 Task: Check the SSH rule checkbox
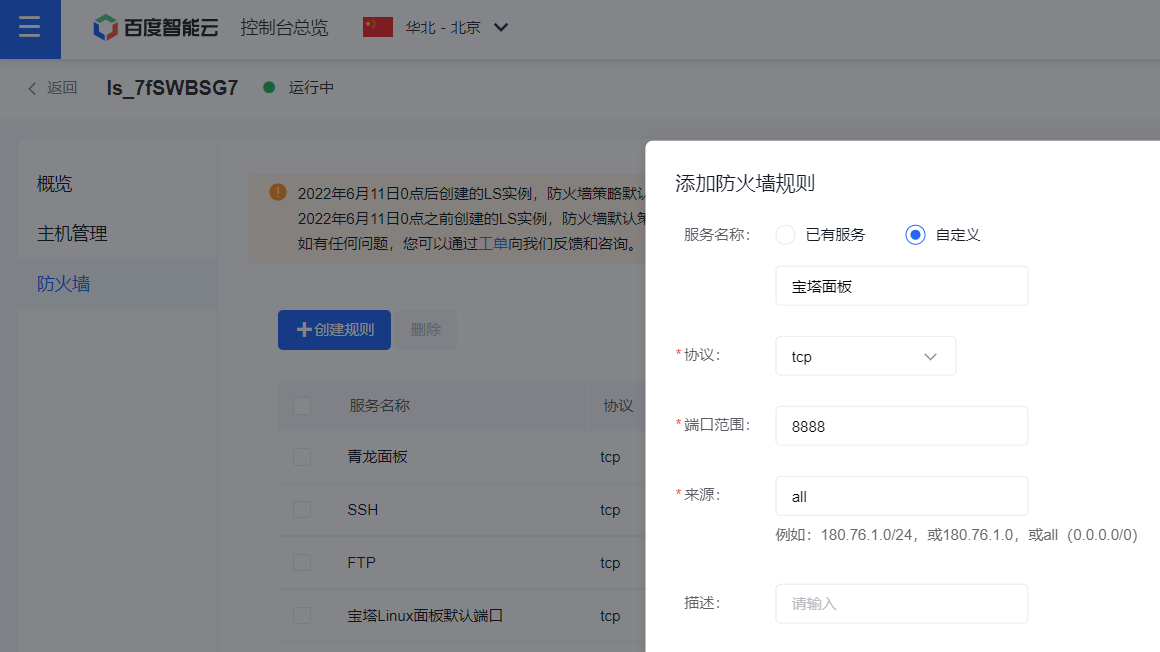tap(302, 510)
